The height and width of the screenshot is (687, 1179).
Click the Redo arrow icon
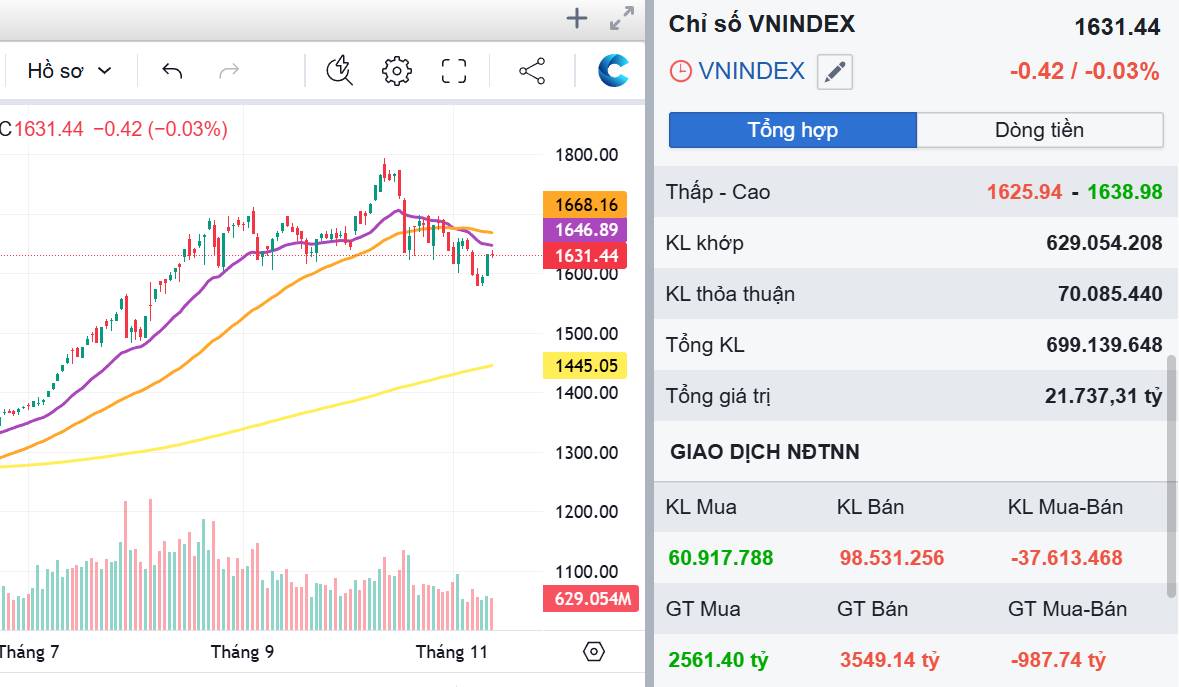tap(228, 71)
